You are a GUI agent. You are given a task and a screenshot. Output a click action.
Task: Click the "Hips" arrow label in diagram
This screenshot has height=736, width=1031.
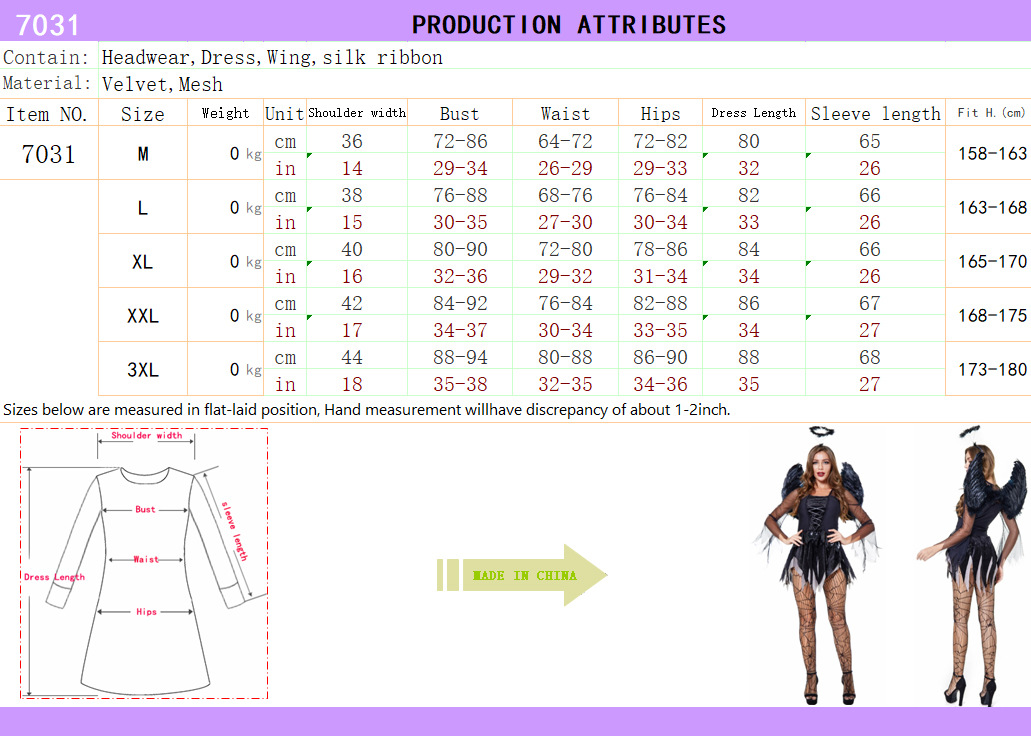click(146, 612)
